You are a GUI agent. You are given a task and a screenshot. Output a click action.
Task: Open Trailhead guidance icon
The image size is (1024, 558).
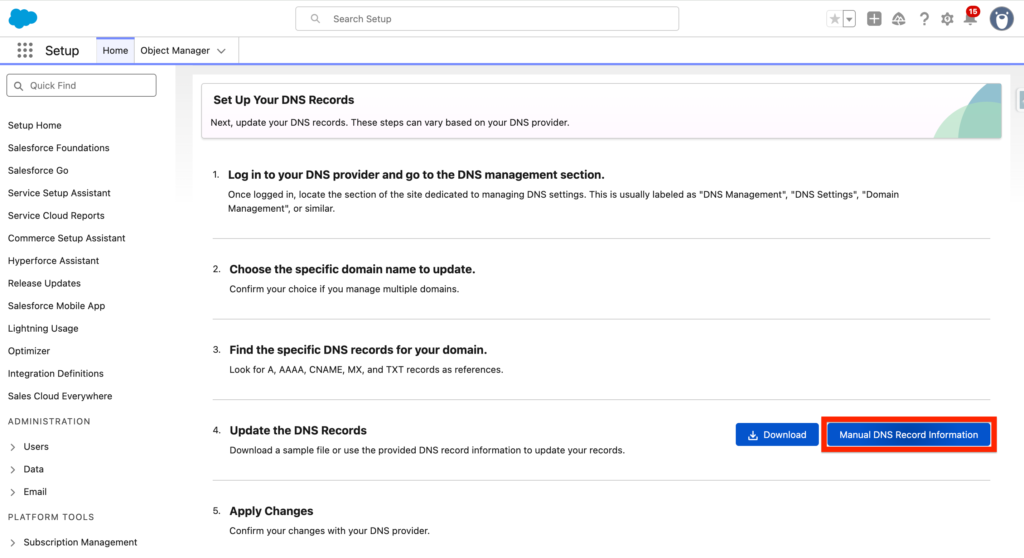[x=898, y=19]
